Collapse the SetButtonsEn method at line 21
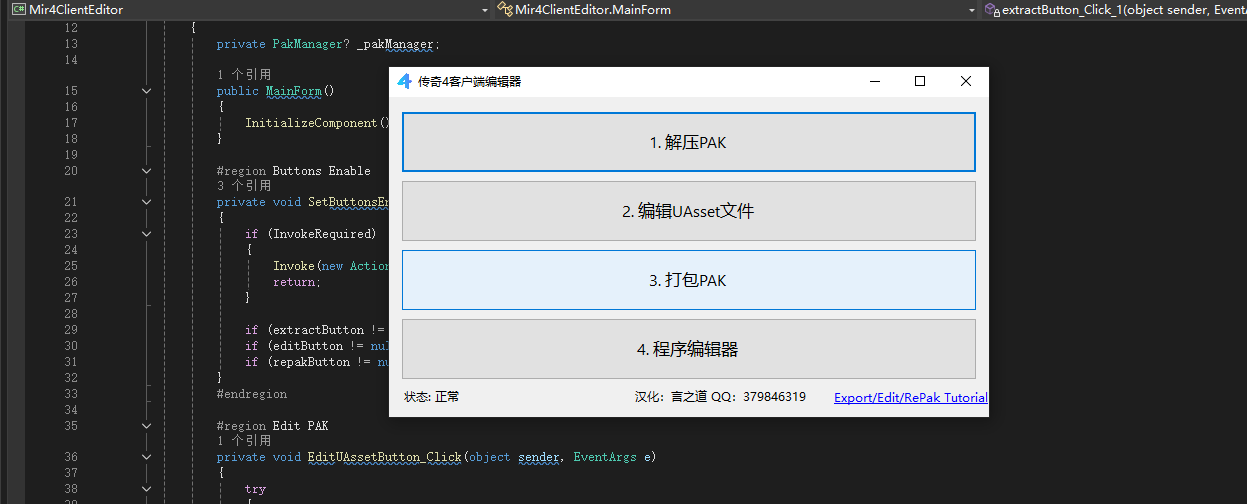Viewport: 1247px width, 504px height. 147,202
